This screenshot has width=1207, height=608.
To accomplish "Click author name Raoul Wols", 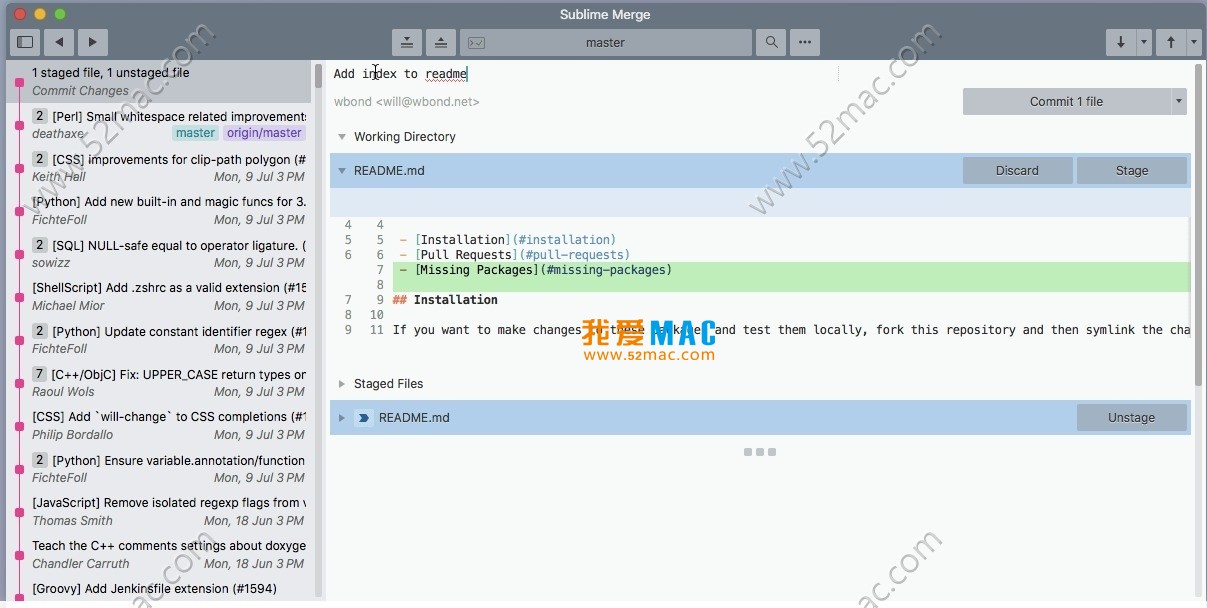I will (63, 392).
